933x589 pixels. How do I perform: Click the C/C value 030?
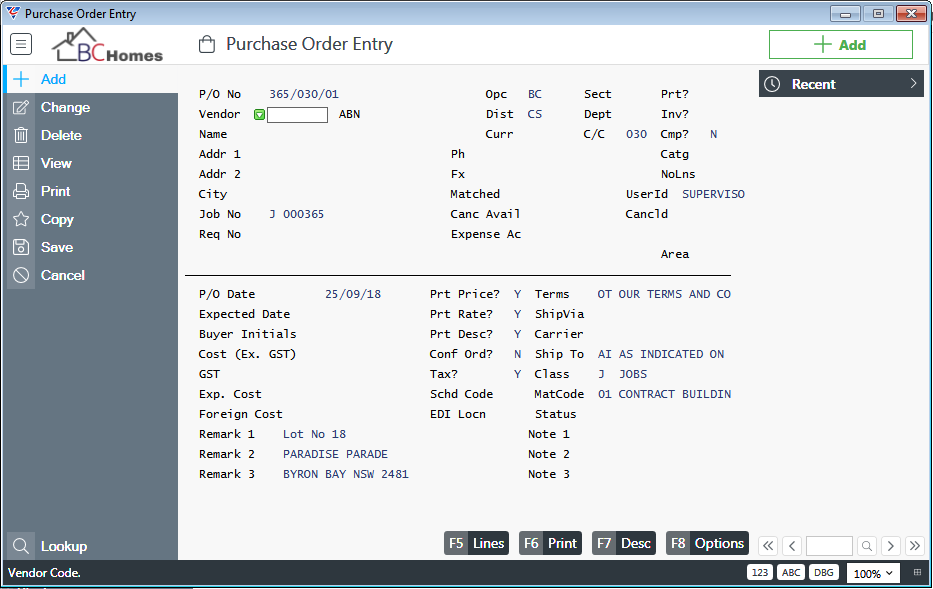[x=636, y=134]
